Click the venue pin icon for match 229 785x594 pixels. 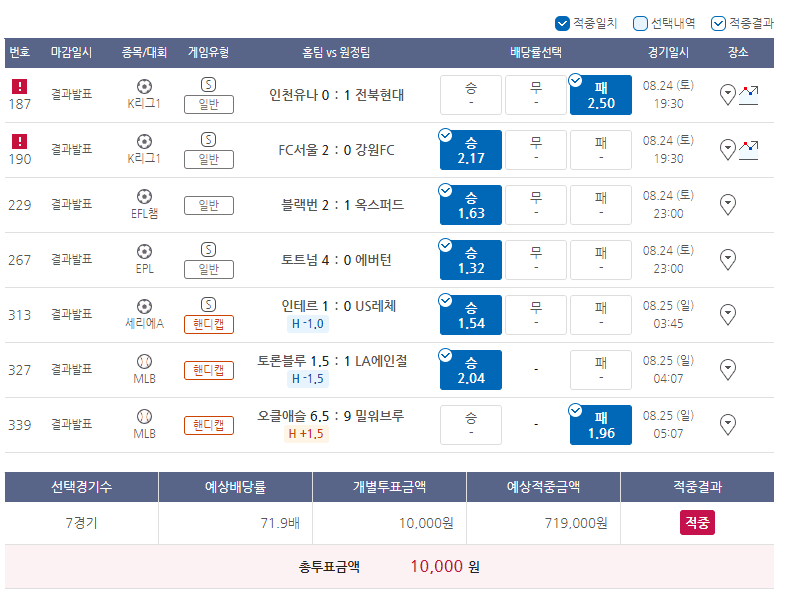pos(728,205)
